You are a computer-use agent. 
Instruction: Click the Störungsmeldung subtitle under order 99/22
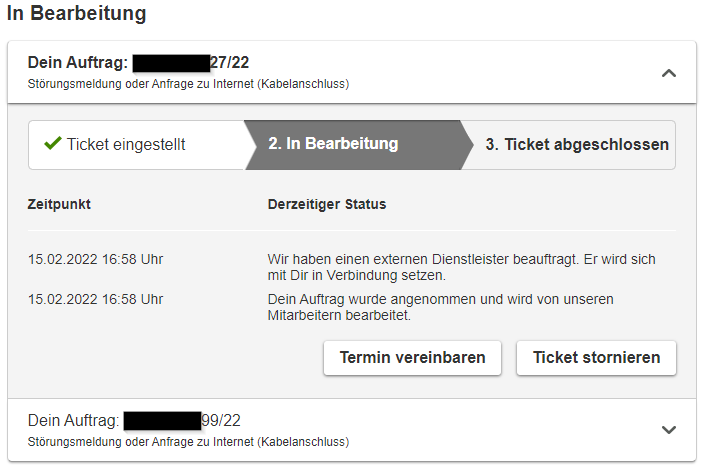point(188,441)
